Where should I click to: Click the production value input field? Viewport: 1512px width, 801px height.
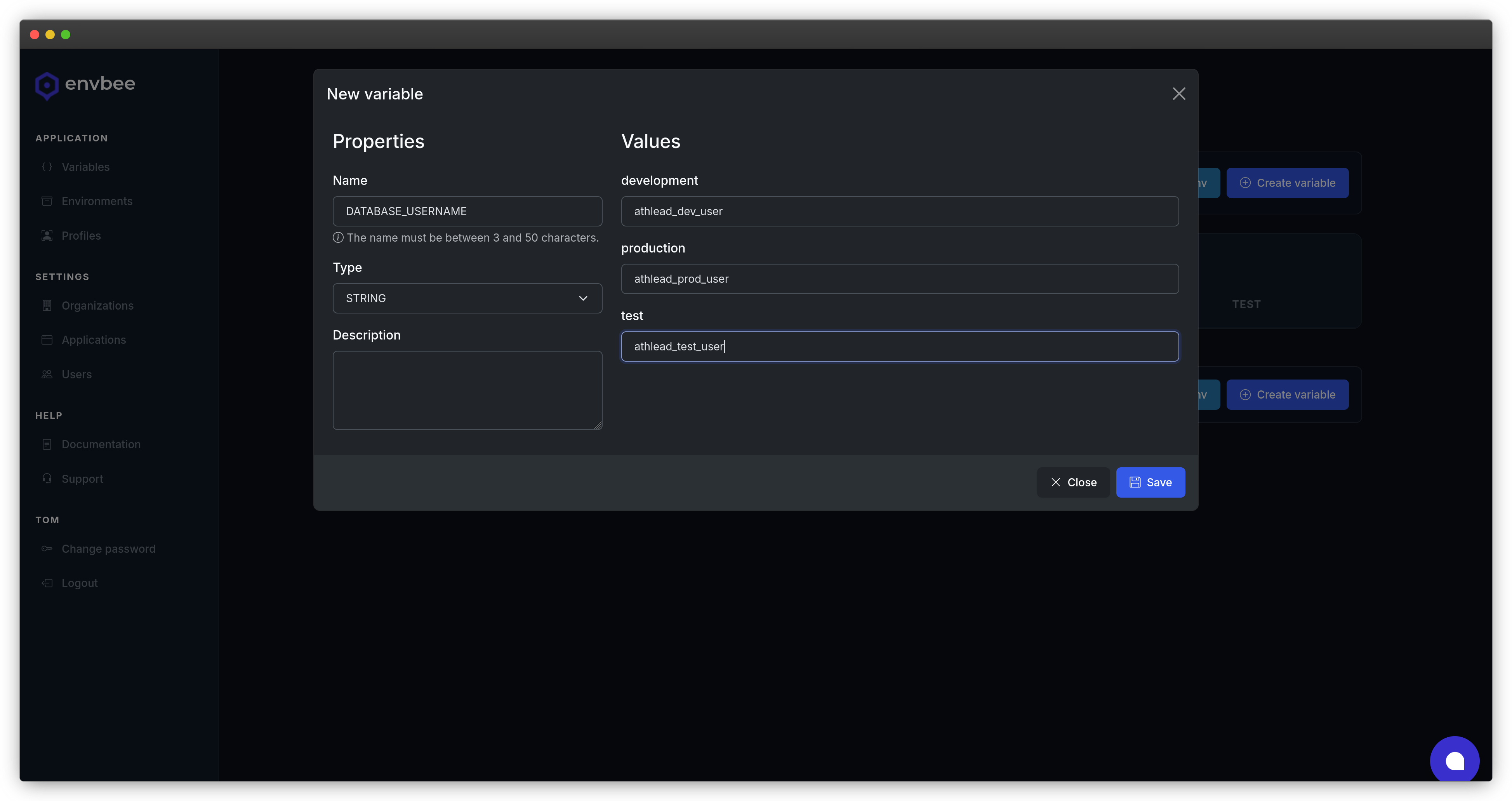pos(899,279)
